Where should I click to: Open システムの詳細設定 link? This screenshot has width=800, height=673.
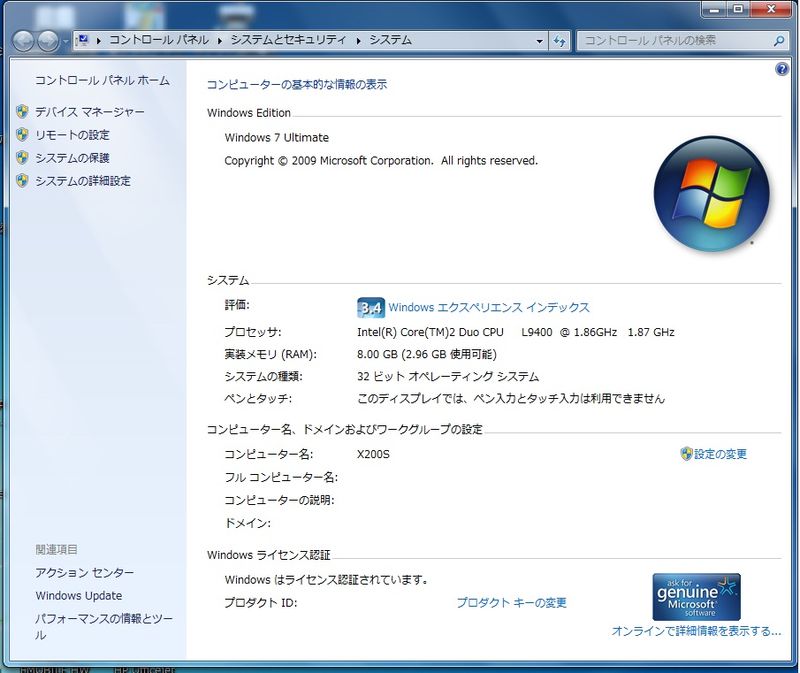click(x=83, y=181)
